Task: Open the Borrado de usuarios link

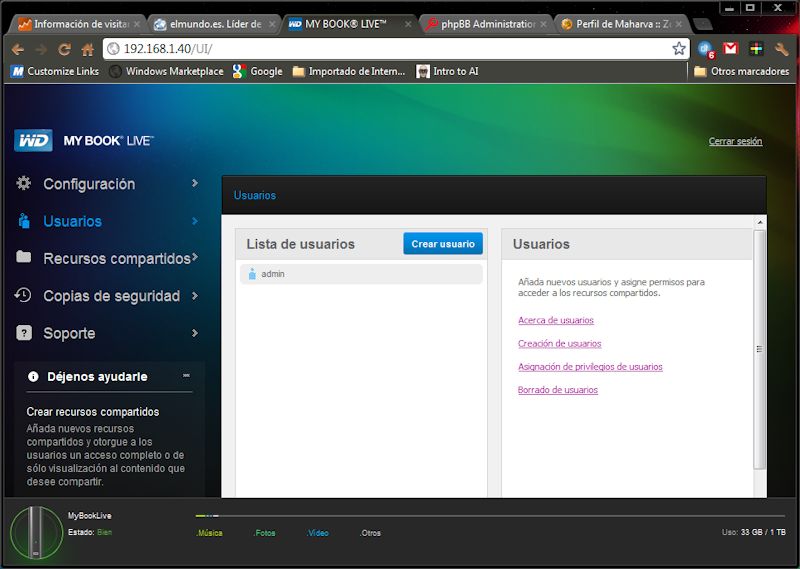Action: pyautogui.click(x=558, y=390)
